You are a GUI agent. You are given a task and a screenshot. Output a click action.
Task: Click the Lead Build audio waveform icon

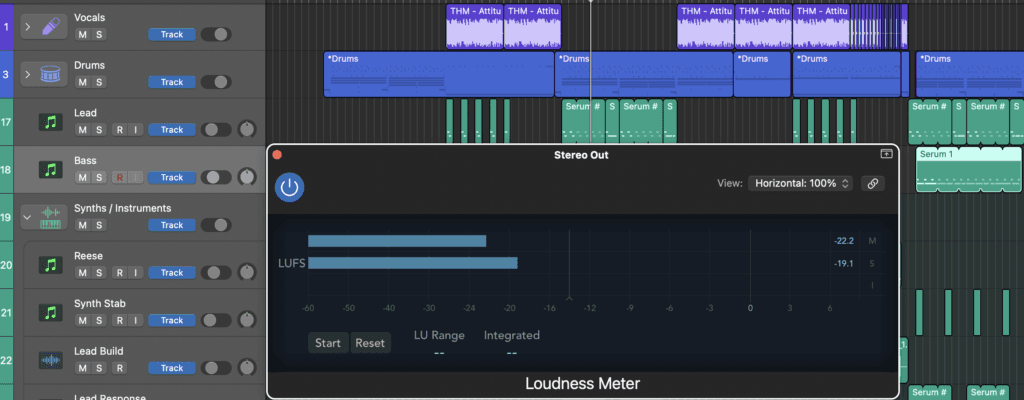click(x=50, y=360)
